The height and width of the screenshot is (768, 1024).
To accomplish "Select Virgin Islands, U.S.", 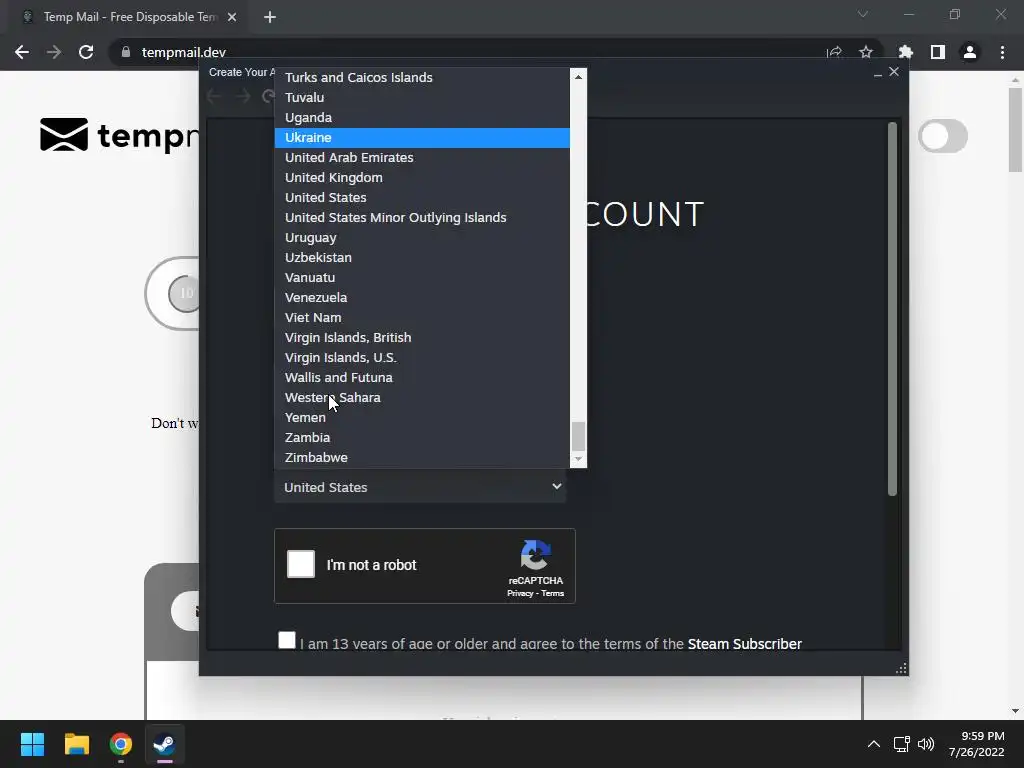I will tap(422, 357).
